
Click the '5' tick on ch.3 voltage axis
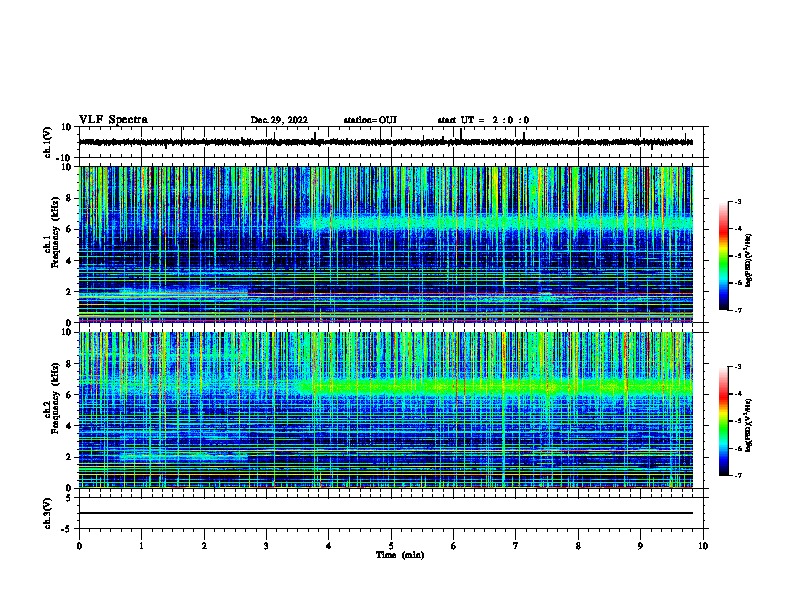tap(69, 497)
